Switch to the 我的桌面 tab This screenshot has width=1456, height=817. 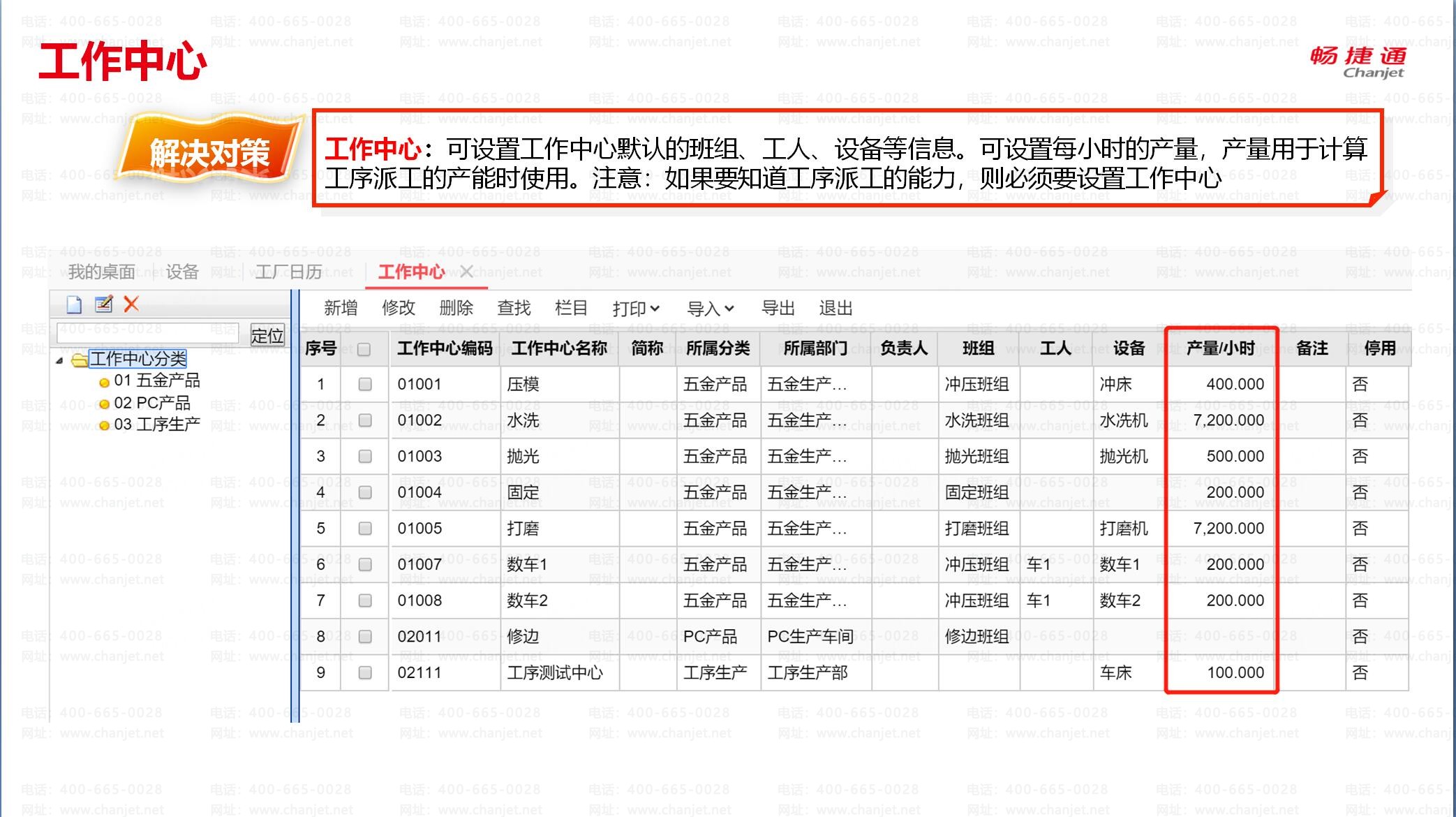[102, 272]
